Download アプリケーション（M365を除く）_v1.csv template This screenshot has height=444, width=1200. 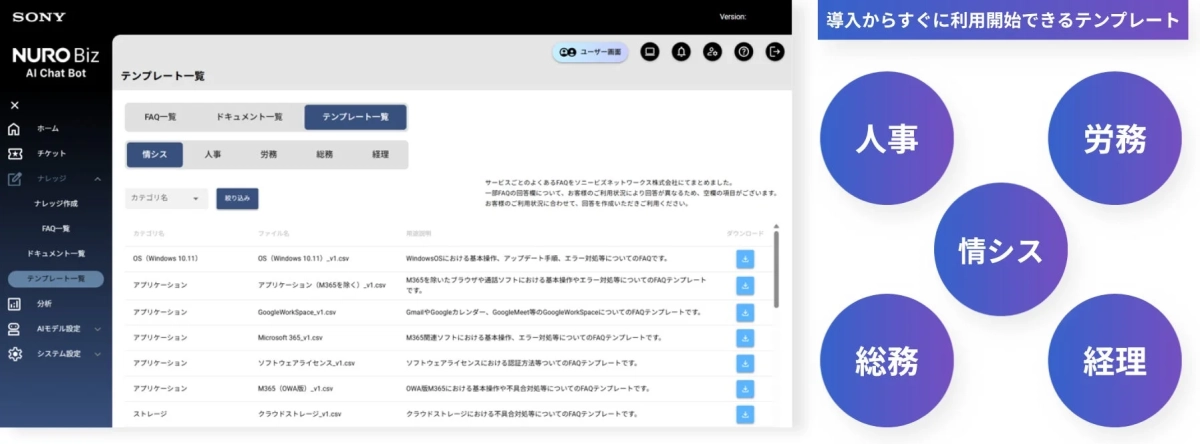point(745,285)
